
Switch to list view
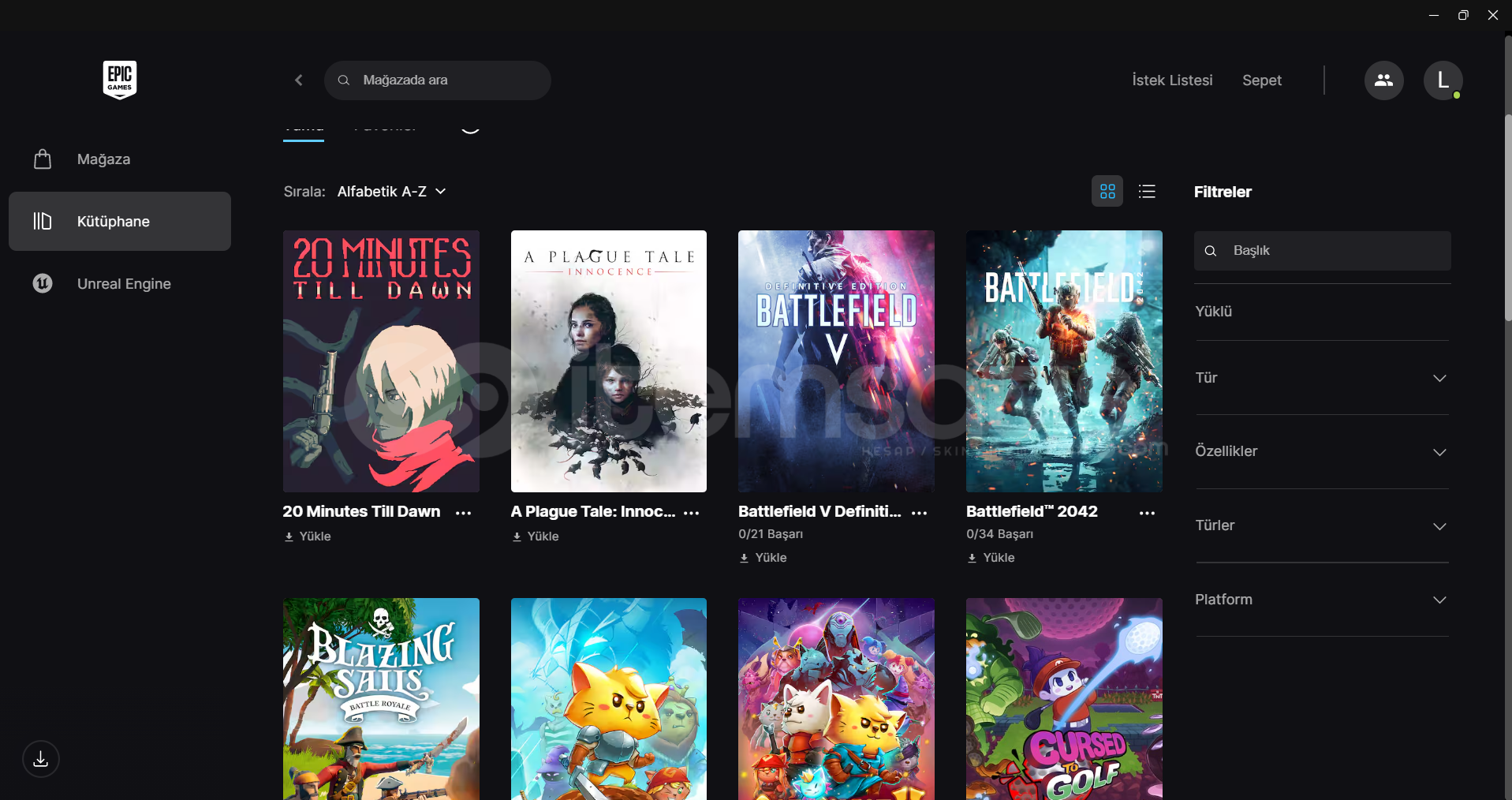(x=1147, y=192)
